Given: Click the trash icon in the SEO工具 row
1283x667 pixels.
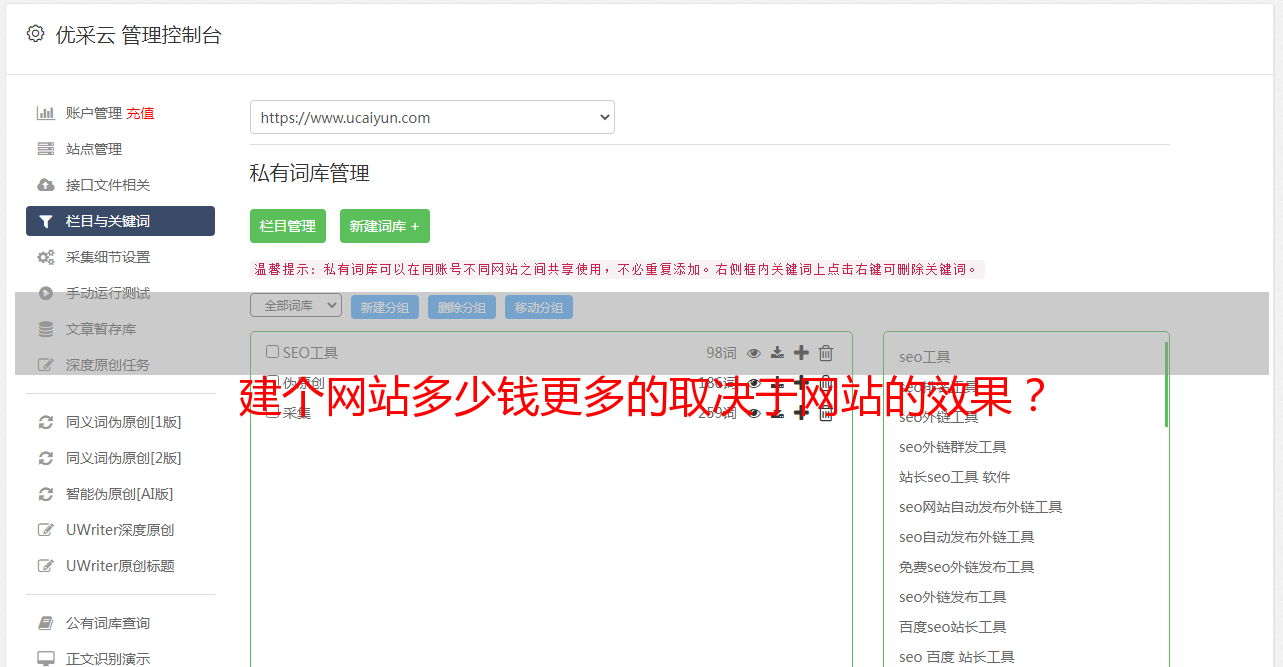Looking at the screenshot, I should (x=826, y=353).
